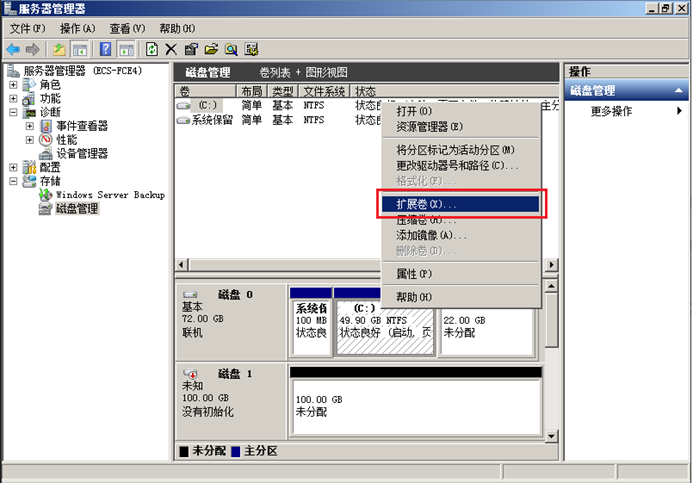Select the root 服务器管理器 (ECS-FCE4) node
693x483 pixels.
83,71
